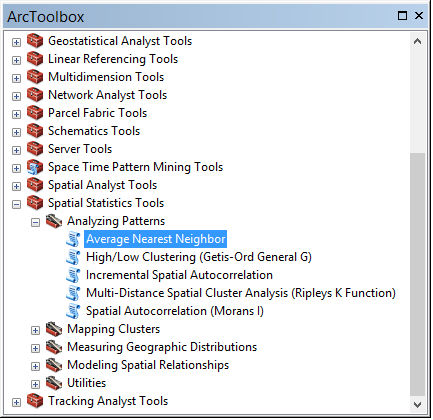Select High/Low Clustering (Getis-Ord General G) tool
This screenshot has height=420, width=433.
coord(199,257)
